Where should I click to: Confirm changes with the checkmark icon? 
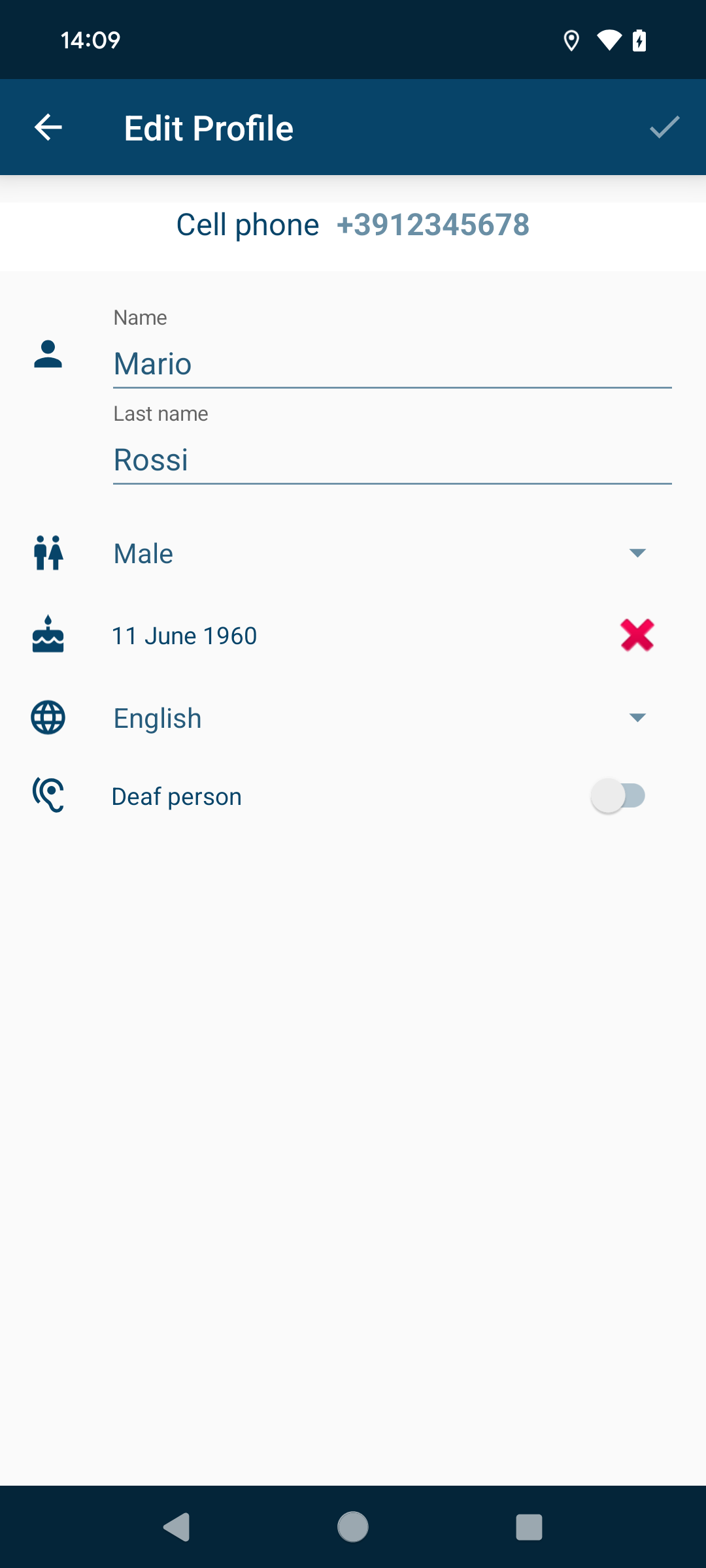(665, 127)
